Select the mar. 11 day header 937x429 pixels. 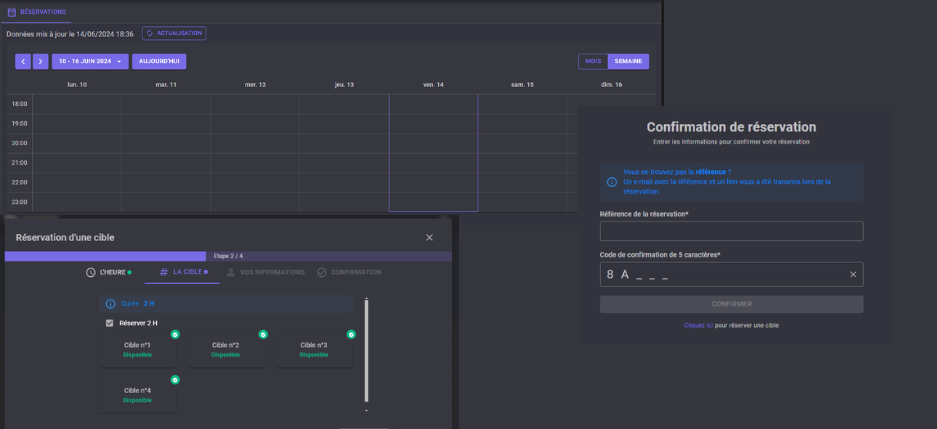166,85
